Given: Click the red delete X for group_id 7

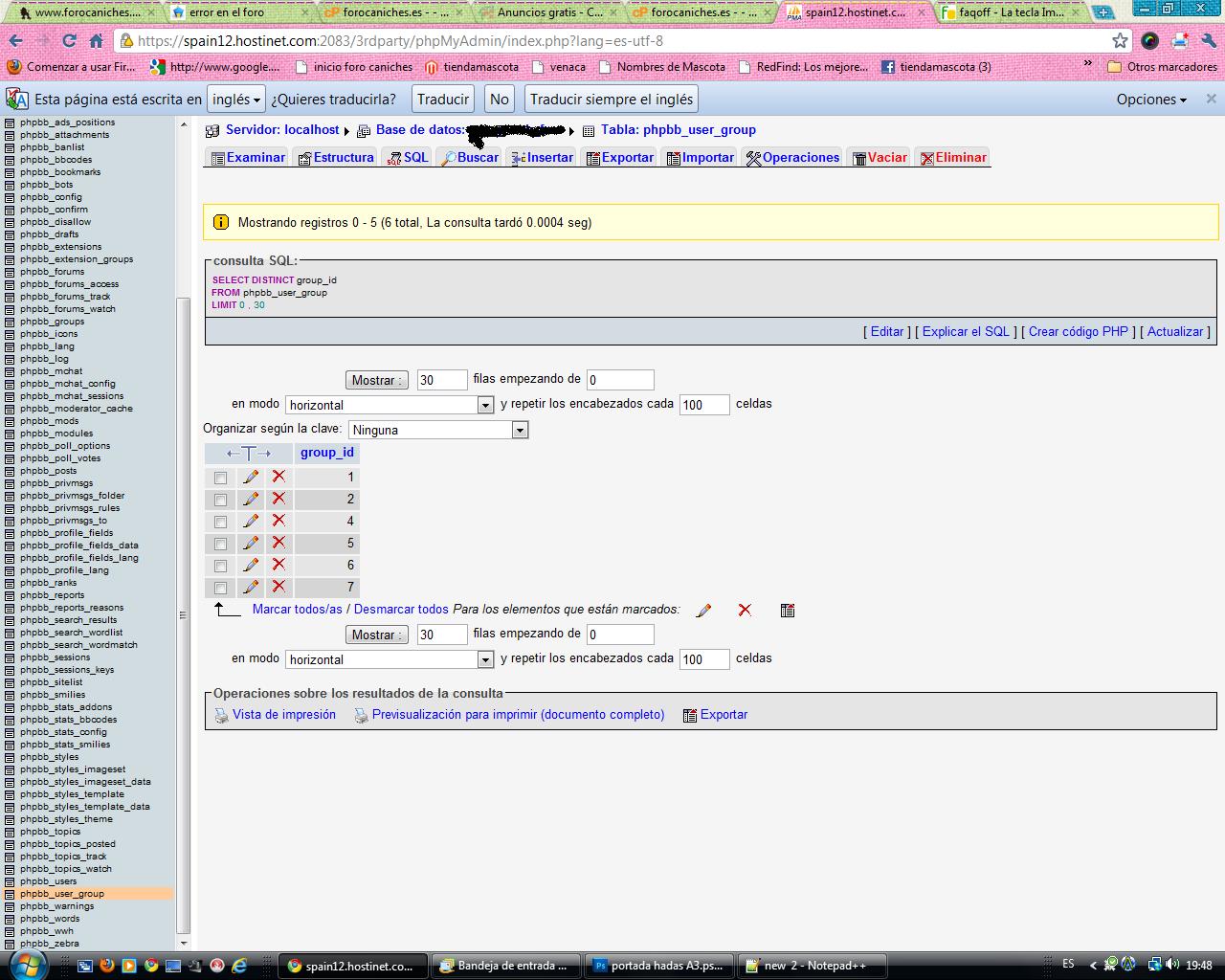Looking at the screenshot, I should (278, 587).
